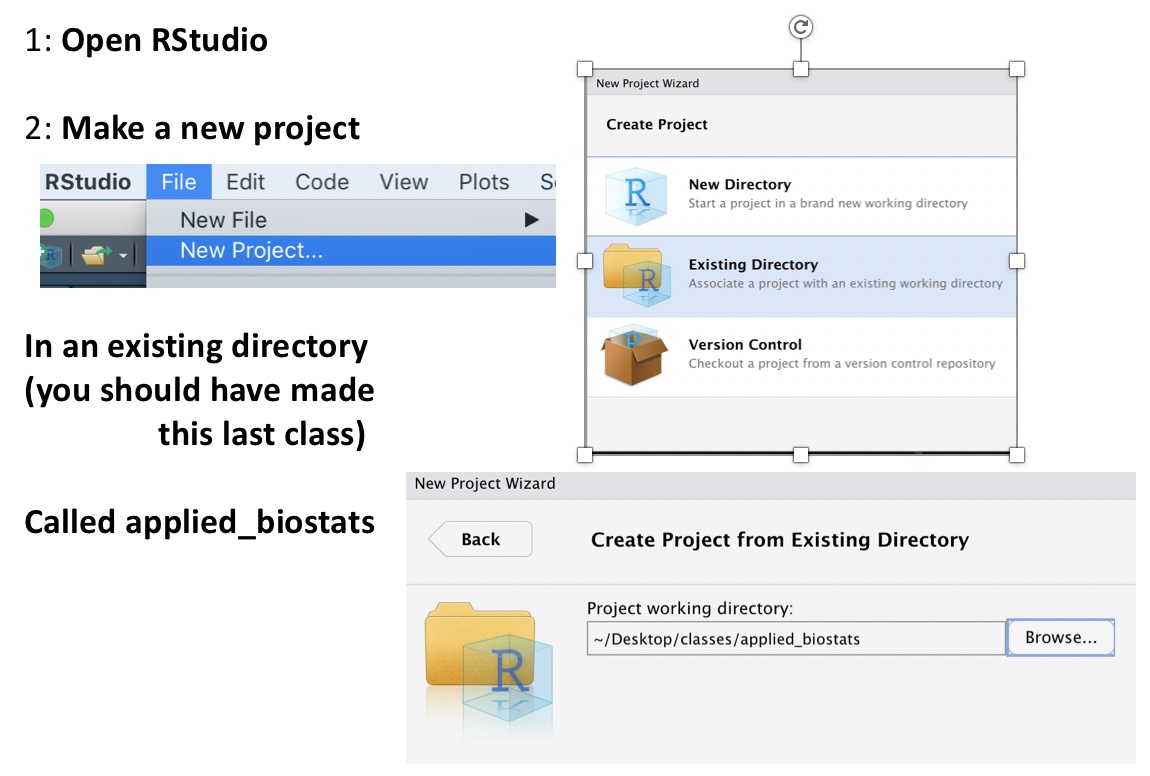Expand the New File submenu arrow
The image size is (1150, 776).
(x=532, y=220)
